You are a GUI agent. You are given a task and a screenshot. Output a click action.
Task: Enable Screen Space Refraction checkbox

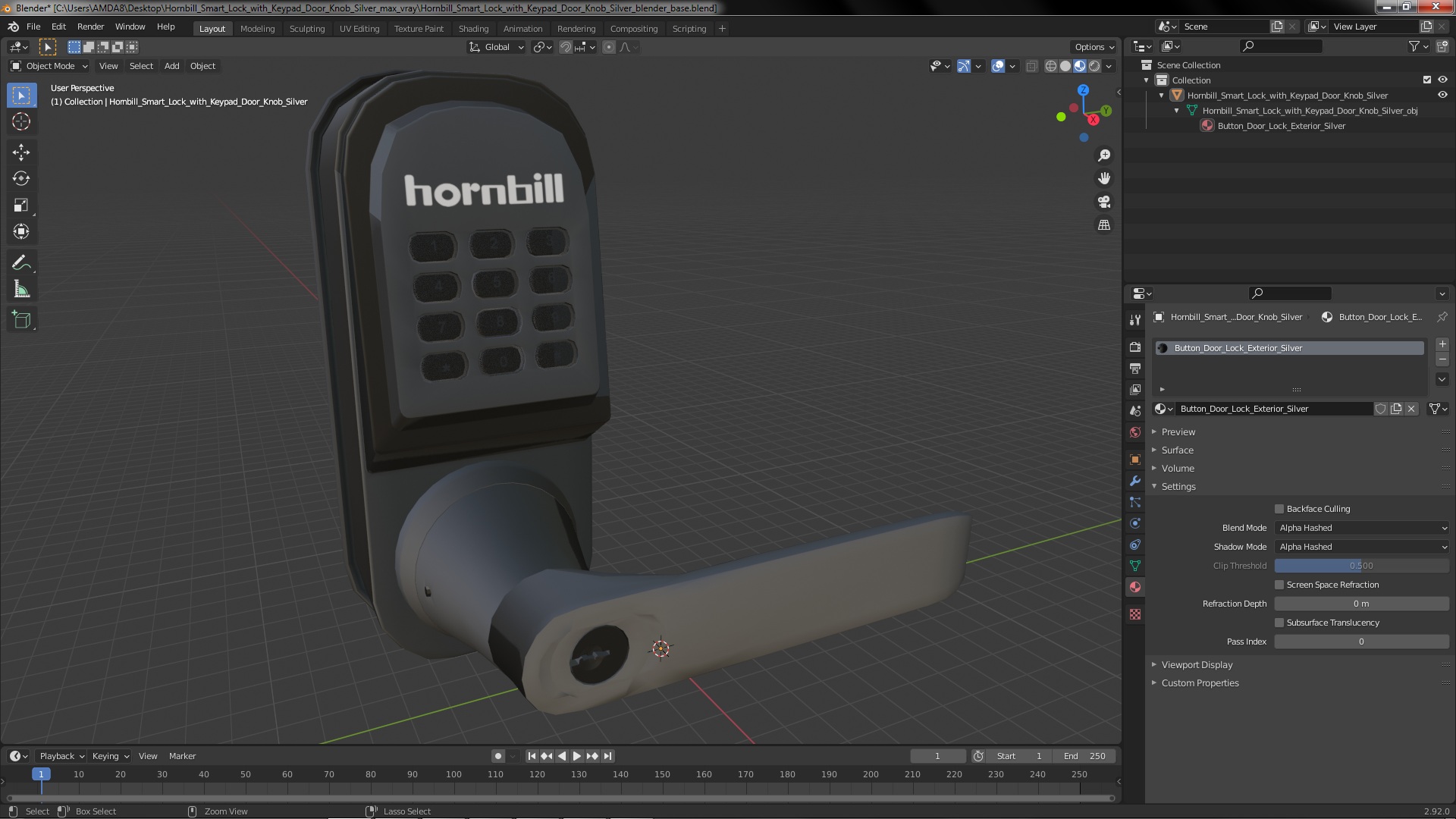click(x=1279, y=585)
